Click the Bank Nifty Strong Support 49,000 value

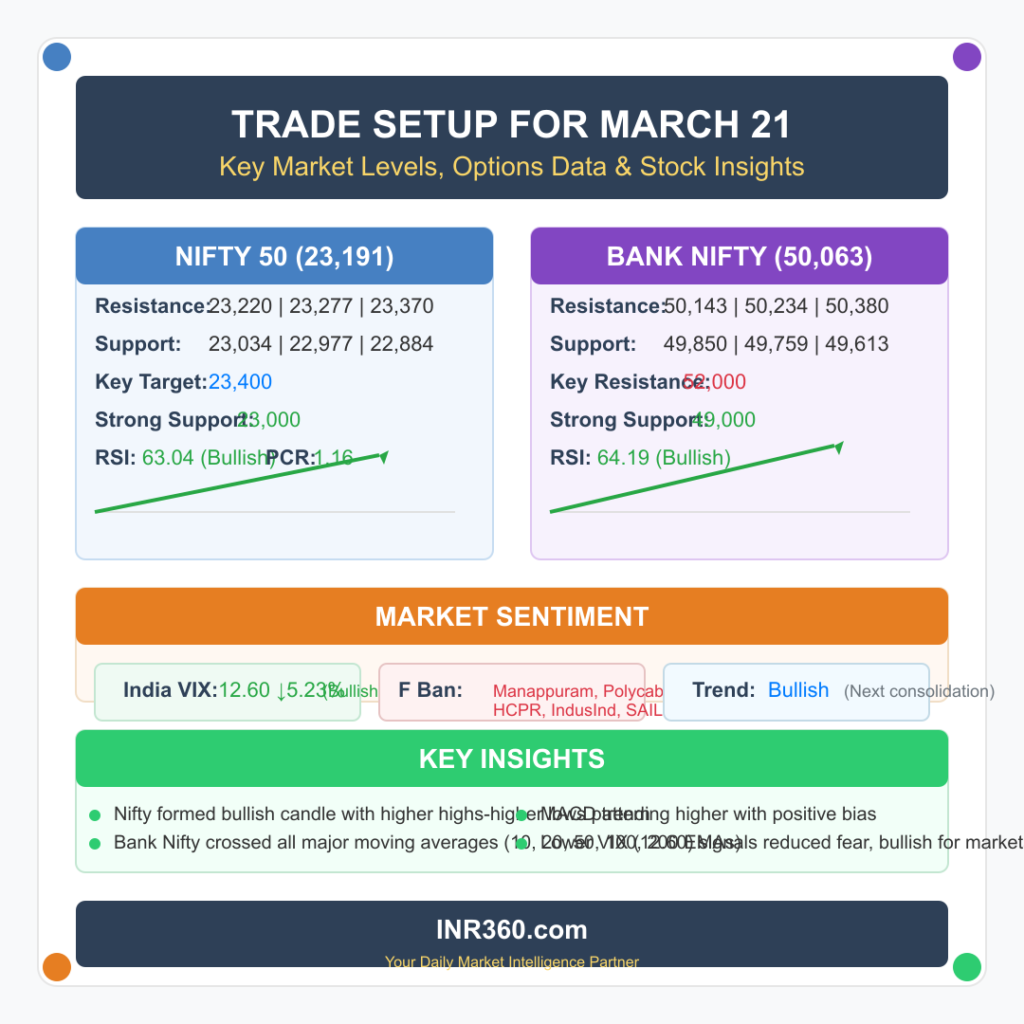(723, 420)
